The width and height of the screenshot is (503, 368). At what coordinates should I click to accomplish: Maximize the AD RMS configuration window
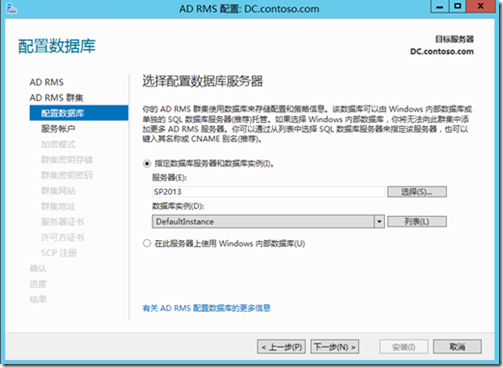point(457,7)
